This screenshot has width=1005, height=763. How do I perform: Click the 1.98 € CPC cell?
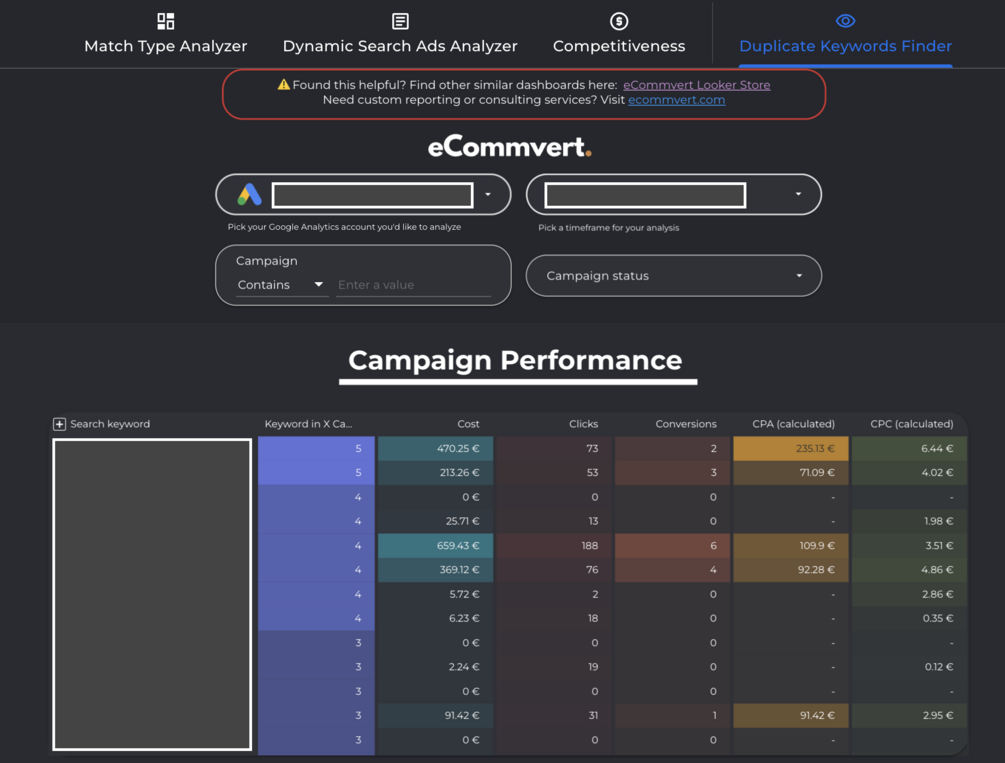pyautogui.click(x=909, y=521)
